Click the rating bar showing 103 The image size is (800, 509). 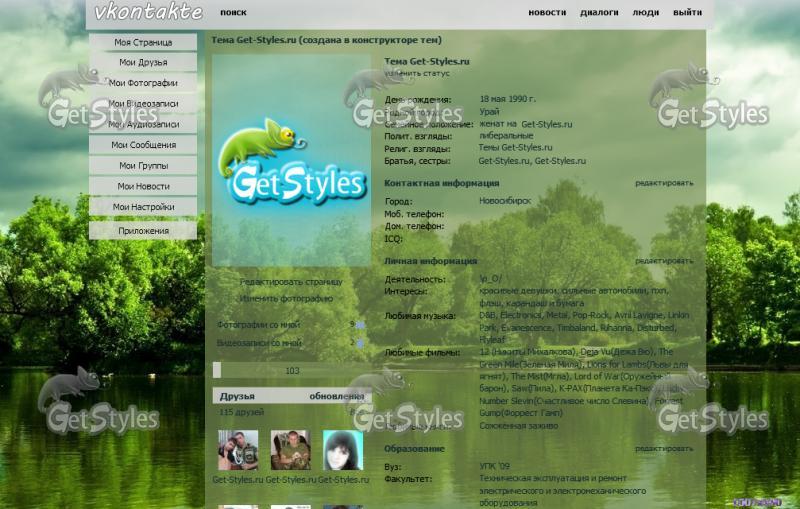(x=291, y=370)
